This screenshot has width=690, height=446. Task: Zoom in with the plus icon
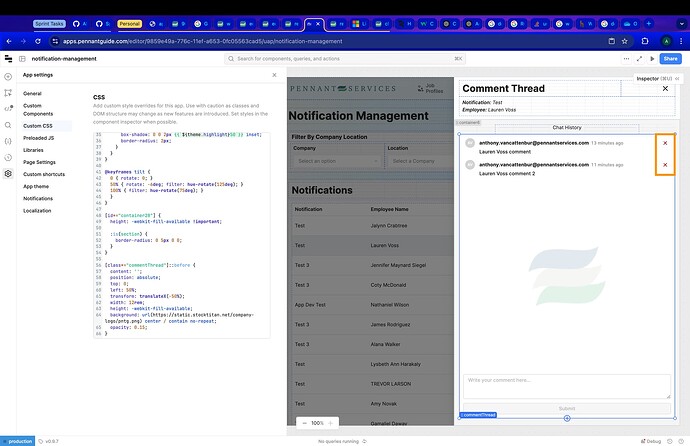330,423
